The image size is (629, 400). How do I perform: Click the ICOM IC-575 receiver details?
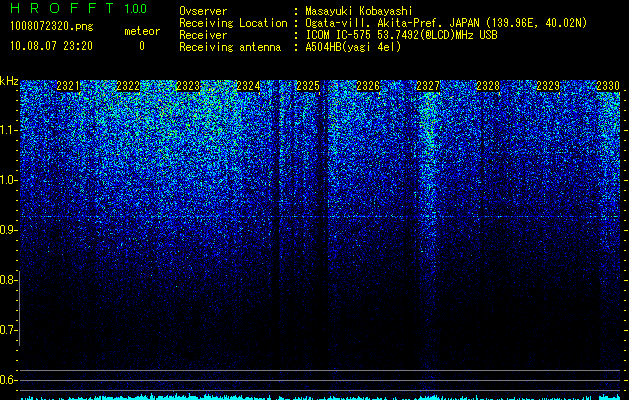(401, 35)
